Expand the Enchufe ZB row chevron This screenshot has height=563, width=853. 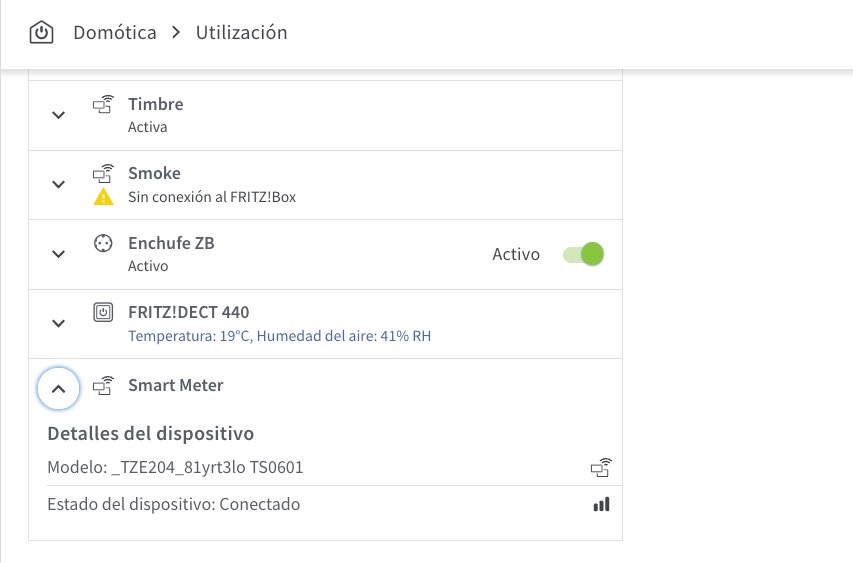pos(58,254)
